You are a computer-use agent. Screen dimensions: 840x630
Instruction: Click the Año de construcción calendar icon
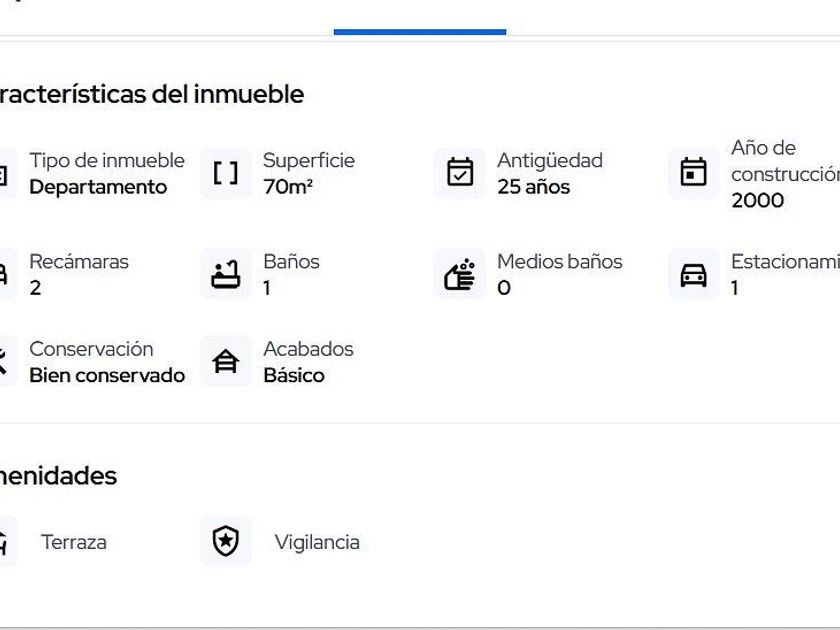pyautogui.click(x=694, y=174)
